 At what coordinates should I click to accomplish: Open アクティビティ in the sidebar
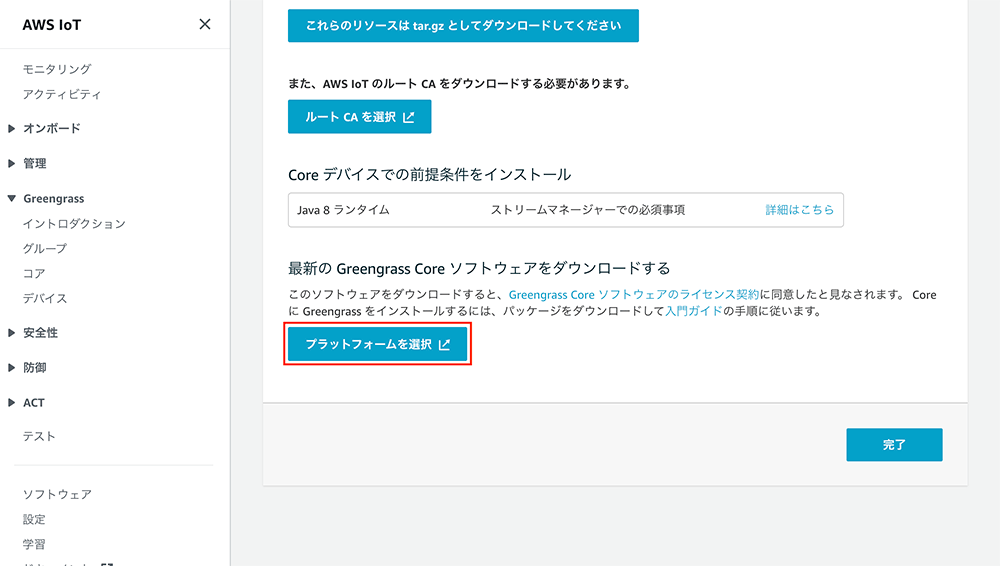(62, 94)
